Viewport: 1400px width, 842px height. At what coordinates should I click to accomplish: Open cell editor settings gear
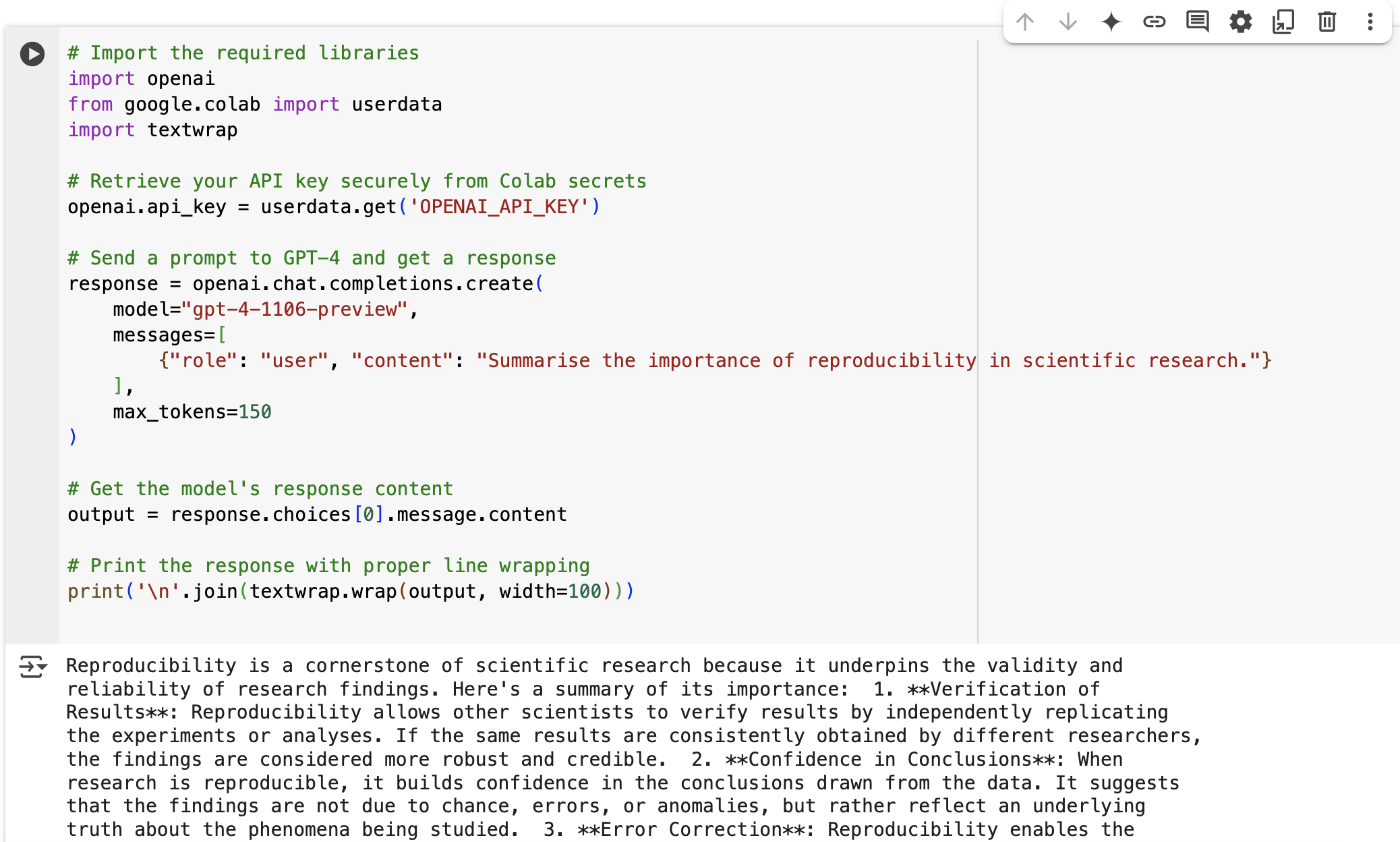(x=1240, y=22)
